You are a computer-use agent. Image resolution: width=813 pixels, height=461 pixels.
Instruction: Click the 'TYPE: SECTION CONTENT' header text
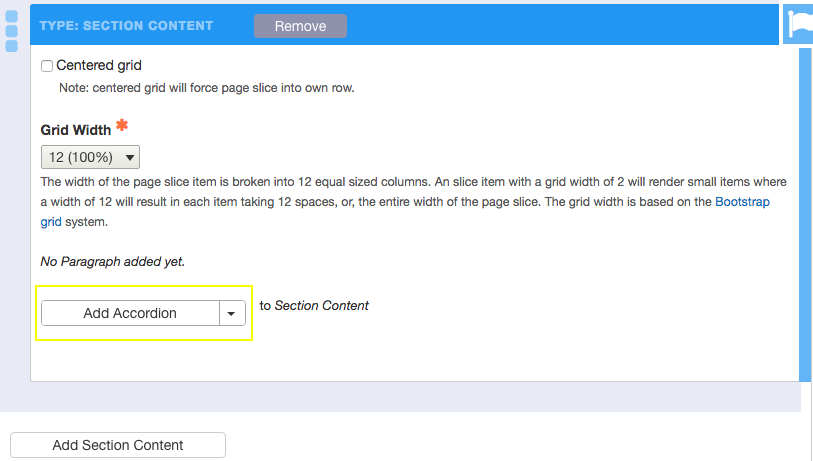pyautogui.click(x=127, y=26)
